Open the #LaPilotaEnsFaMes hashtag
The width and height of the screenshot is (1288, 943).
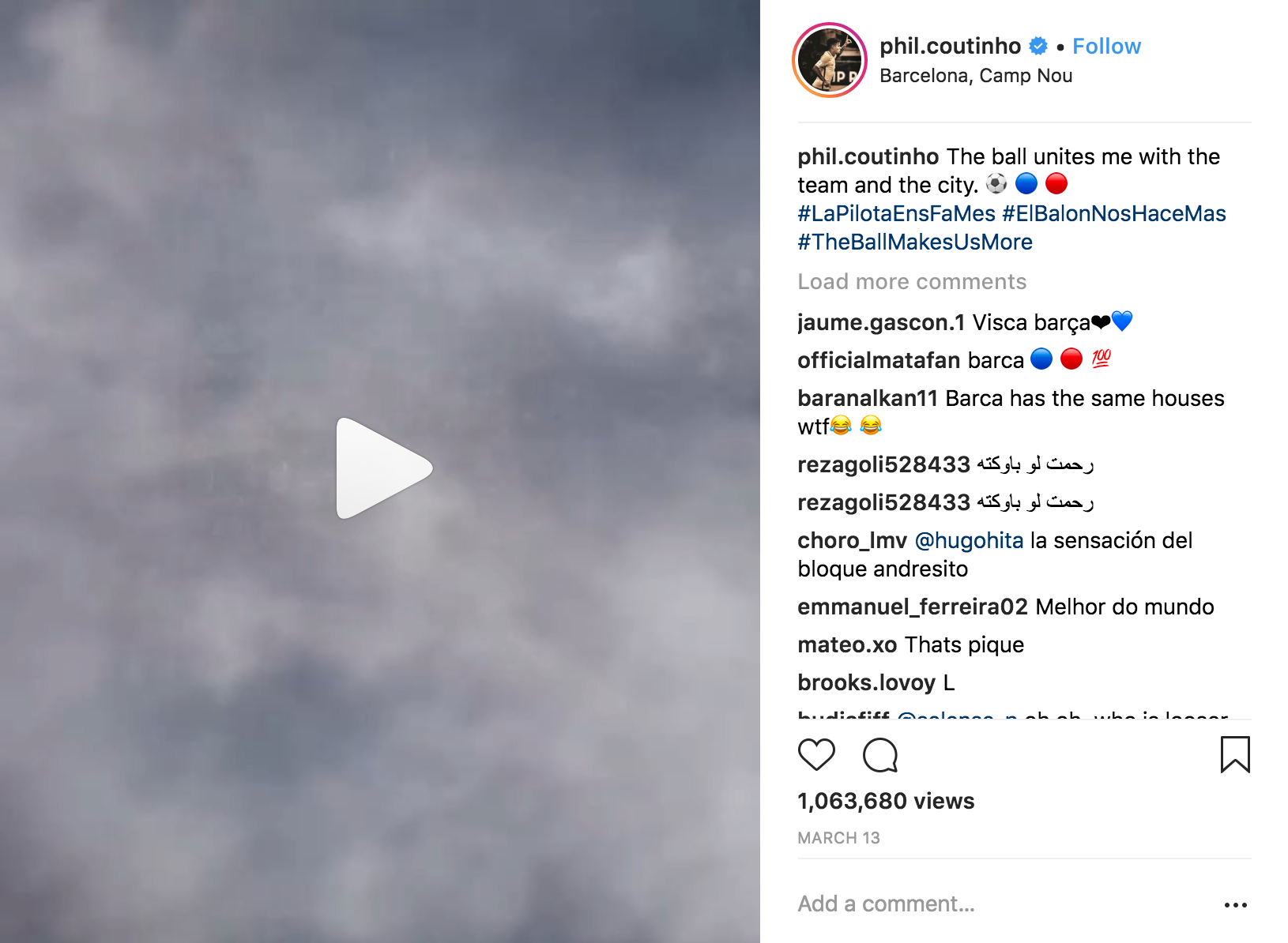coord(896,214)
